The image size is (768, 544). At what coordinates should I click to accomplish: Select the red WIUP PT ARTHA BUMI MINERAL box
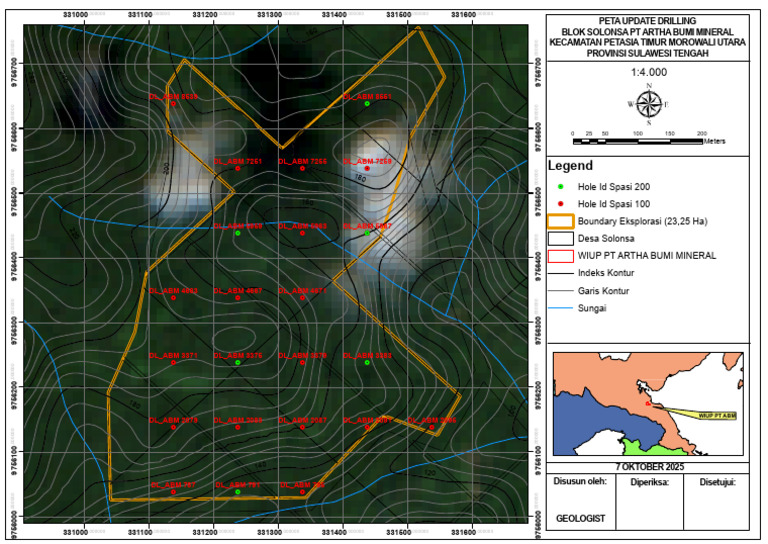pos(560,256)
